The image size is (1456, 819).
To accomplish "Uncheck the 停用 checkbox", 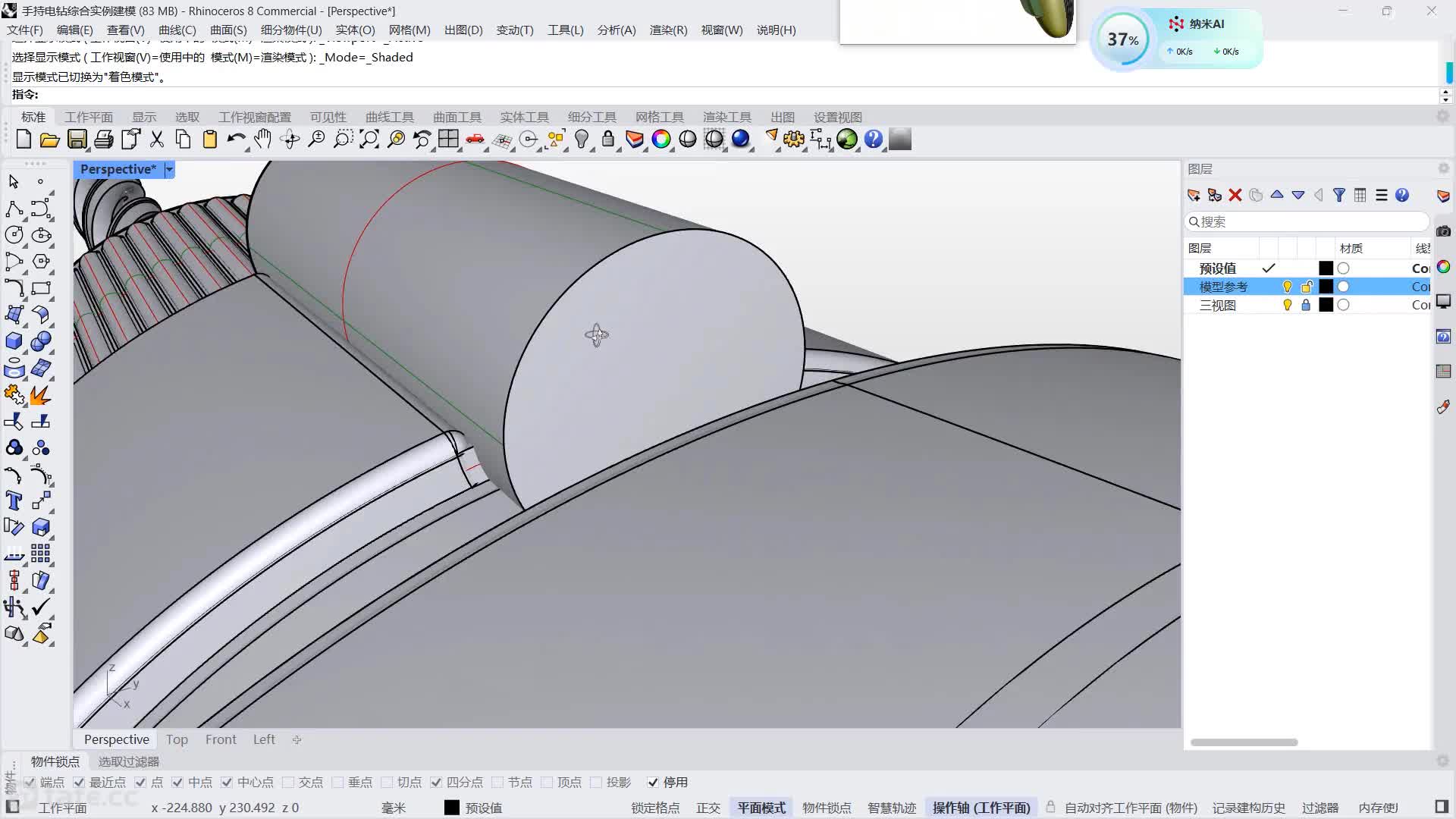I will coord(653,782).
